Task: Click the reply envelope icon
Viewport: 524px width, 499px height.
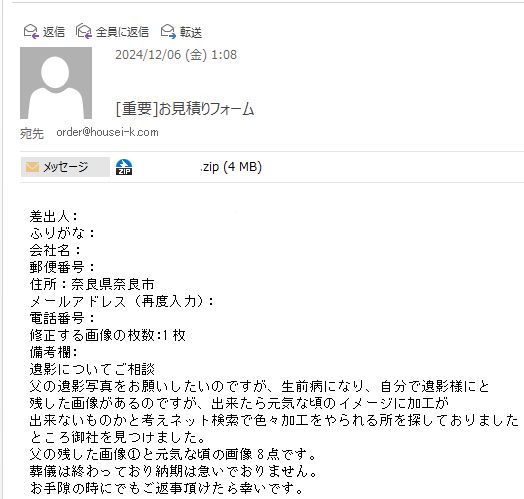Action: pyautogui.click(x=31, y=32)
